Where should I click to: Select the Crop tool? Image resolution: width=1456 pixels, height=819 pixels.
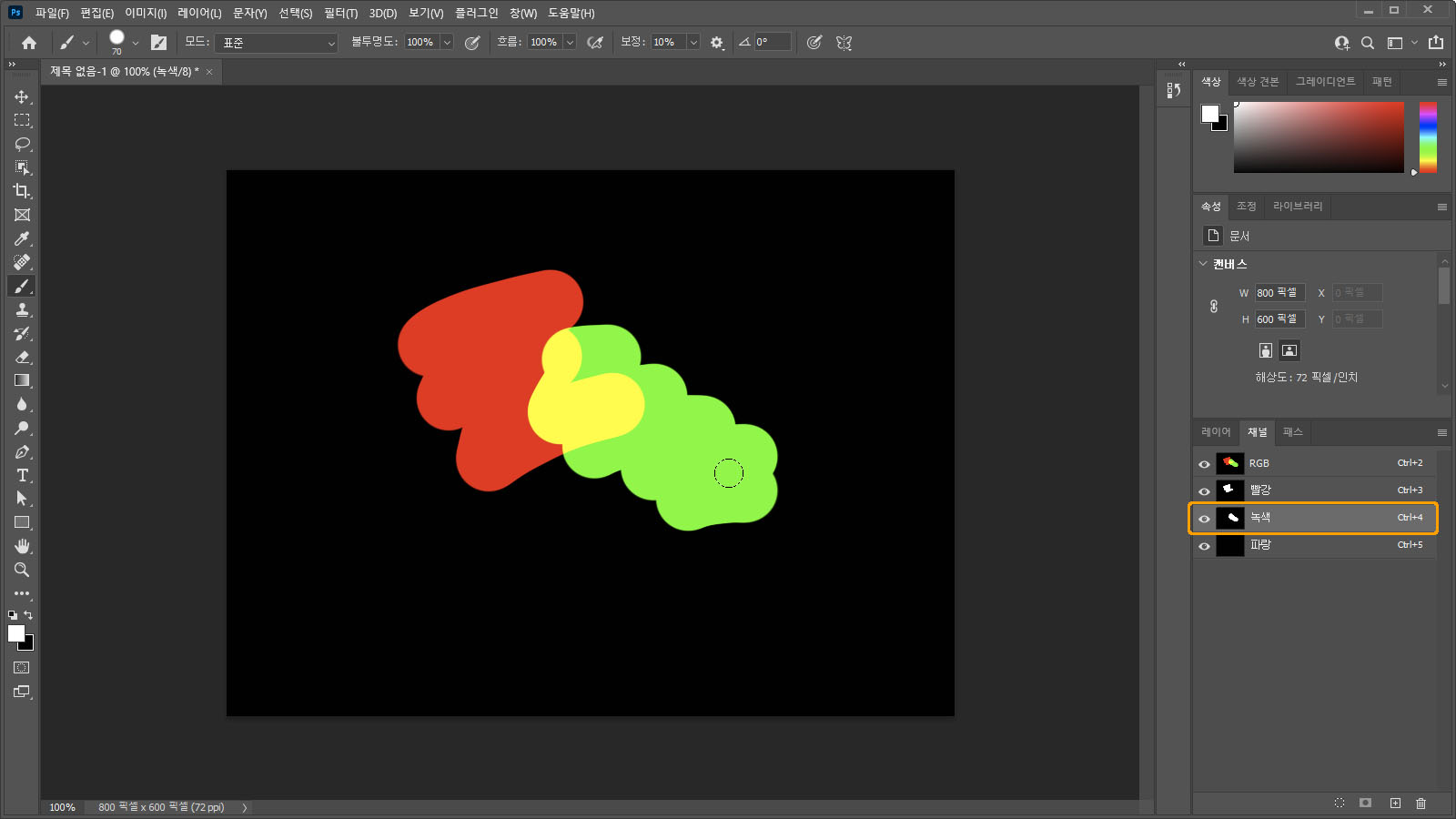point(22,191)
